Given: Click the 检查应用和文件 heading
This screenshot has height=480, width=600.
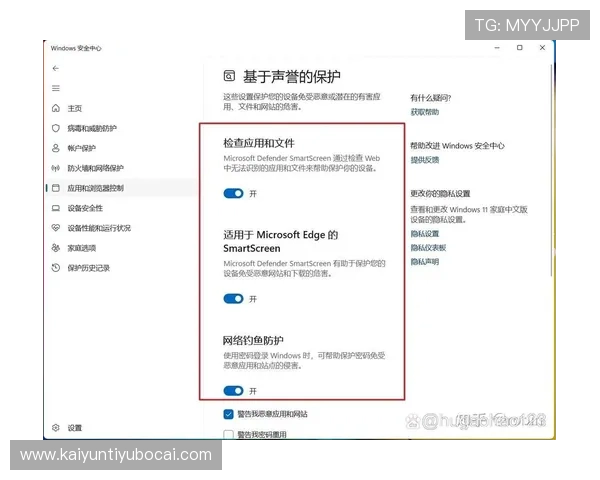Looking at the screenshot, I should [x=259, y=143].
